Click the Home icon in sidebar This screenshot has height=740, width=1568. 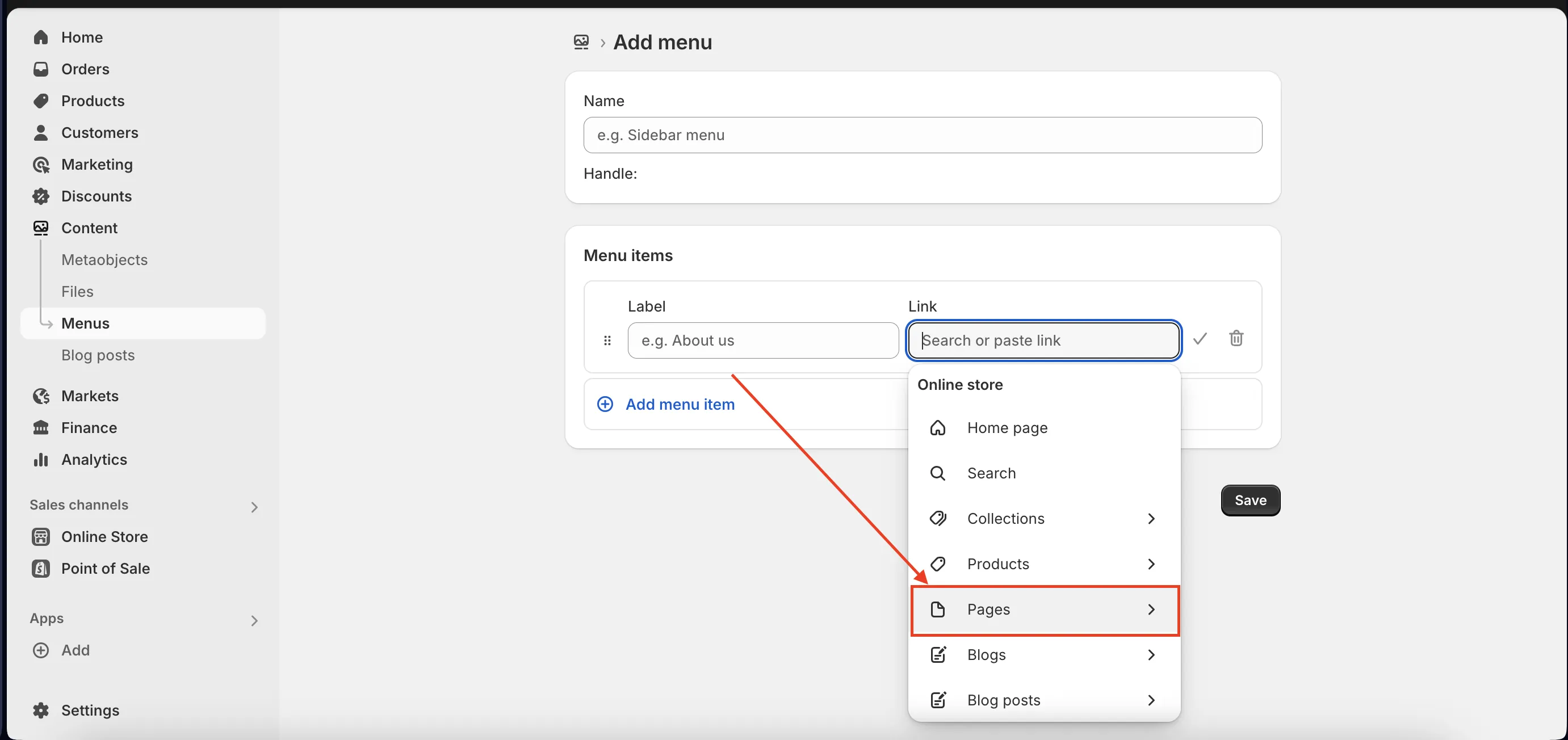click(x=41, y=37)
